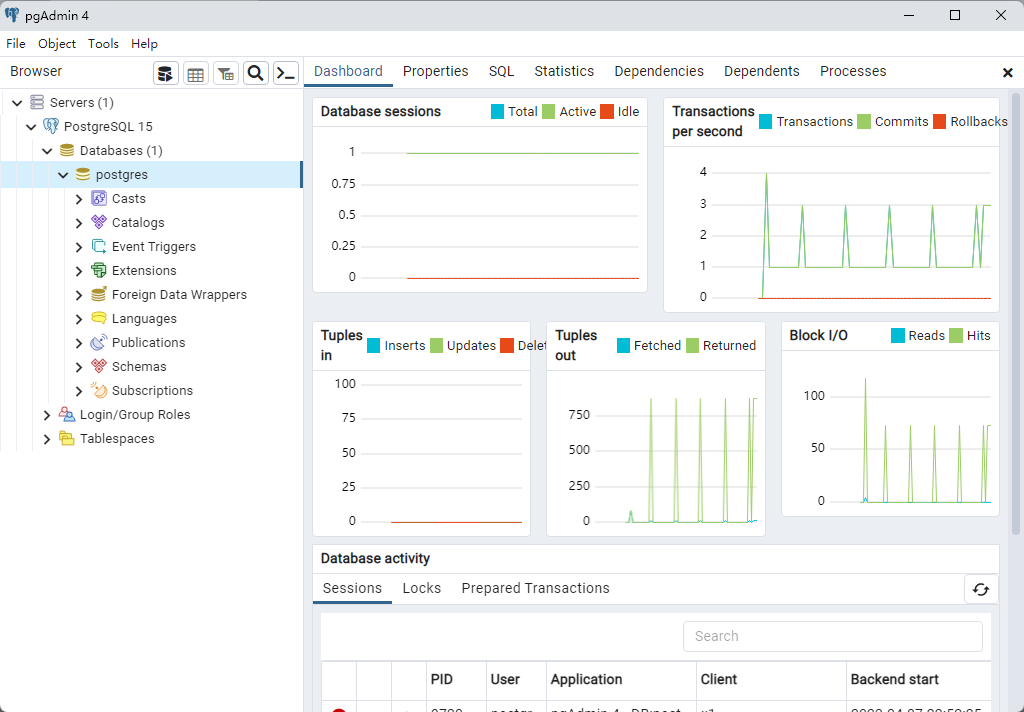Select the Languages tree item
This screenshot has height=712, width=1024.
[144, 319]
